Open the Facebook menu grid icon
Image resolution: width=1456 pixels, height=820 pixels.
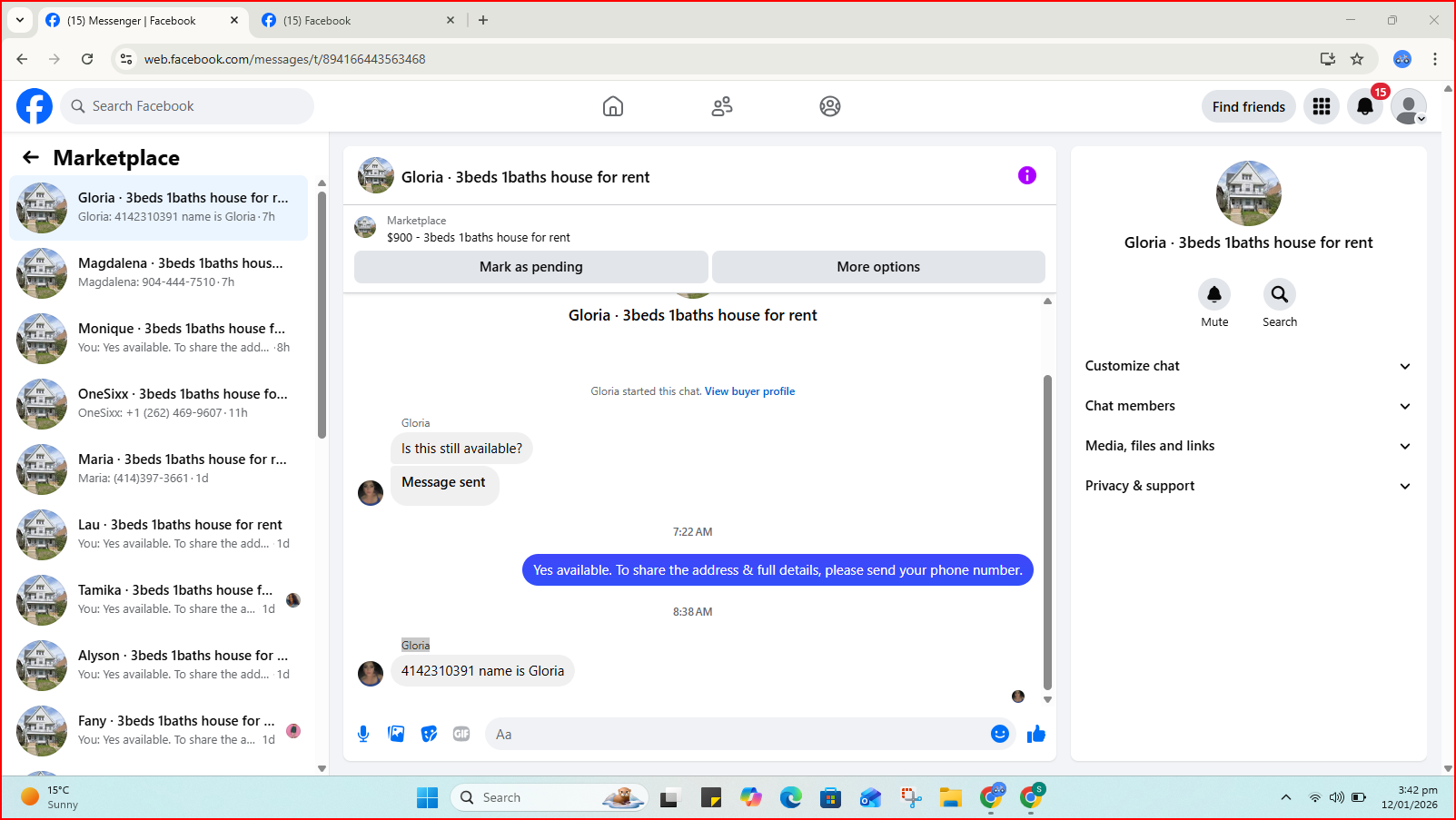pos(1322,106)
